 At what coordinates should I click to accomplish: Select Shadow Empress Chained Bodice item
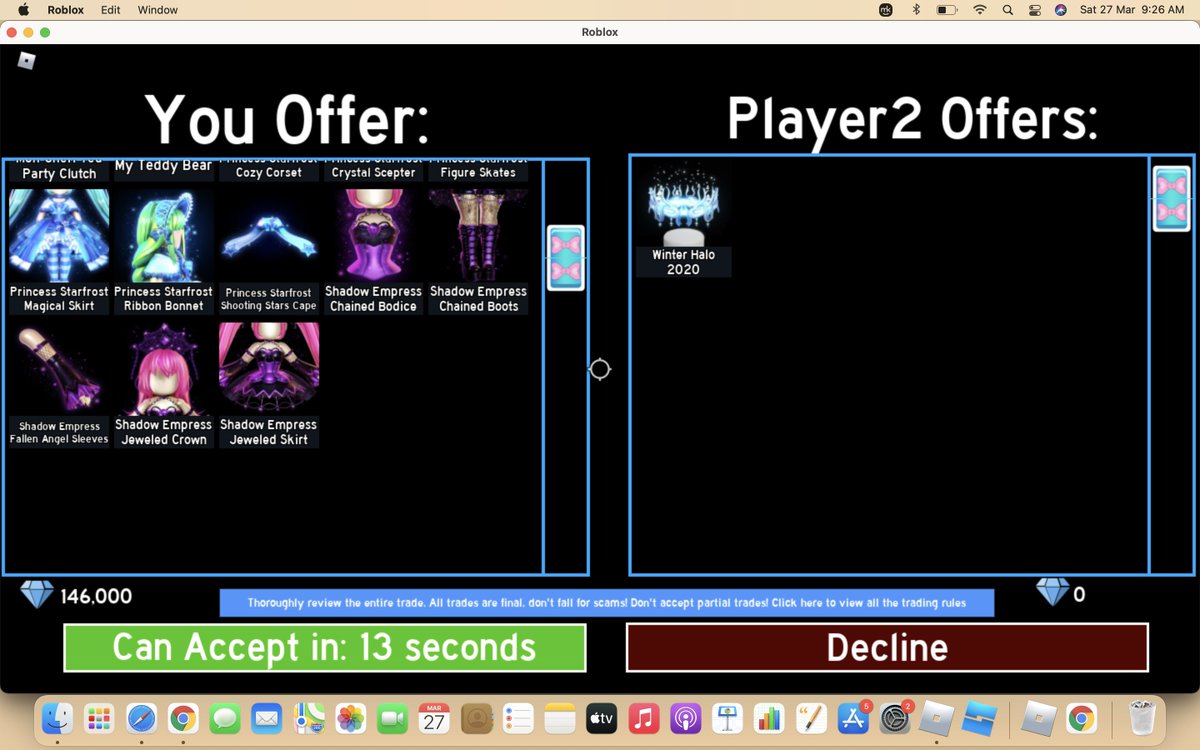click(x=373, y=251)
